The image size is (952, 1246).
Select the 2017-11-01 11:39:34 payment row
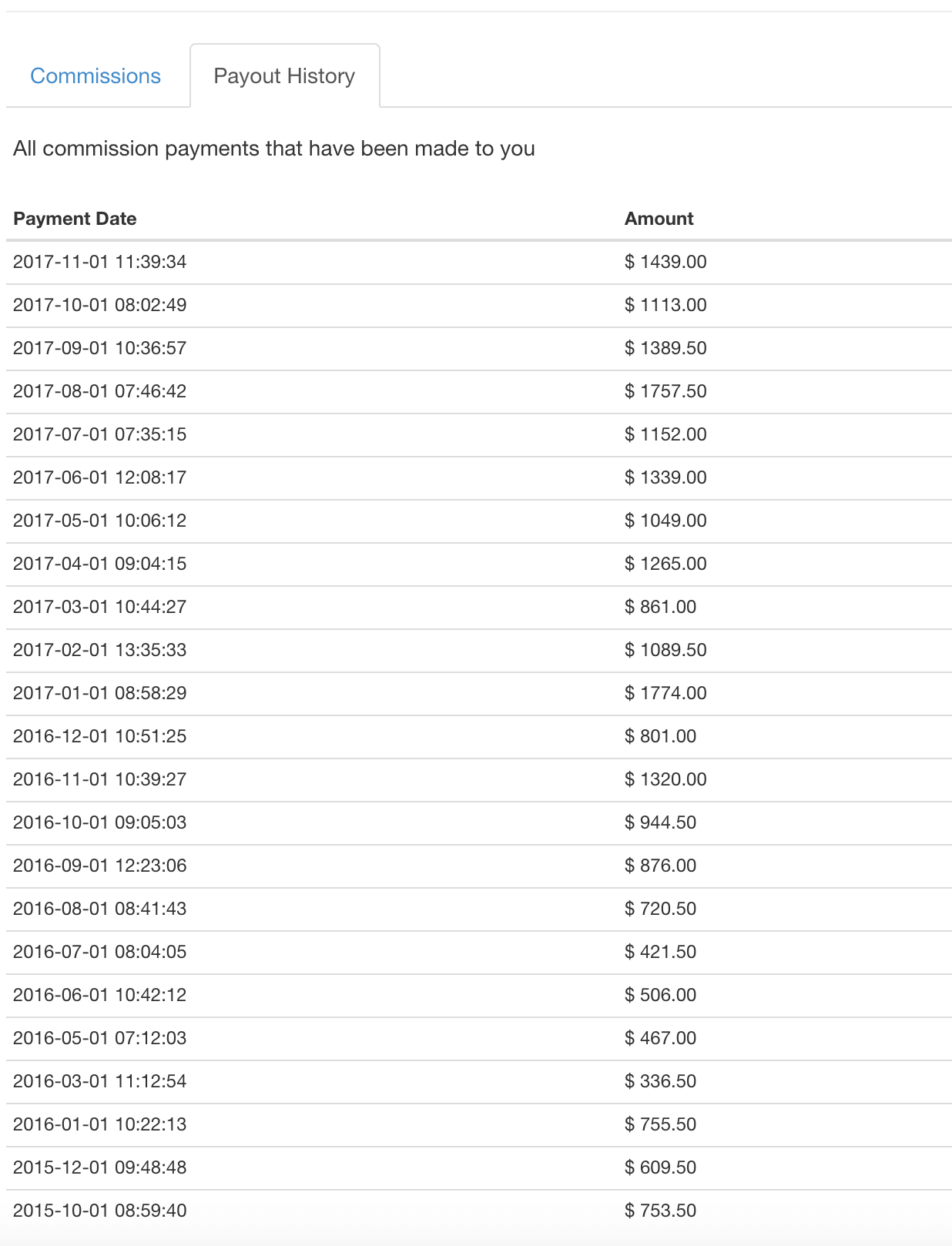point(479,262)
